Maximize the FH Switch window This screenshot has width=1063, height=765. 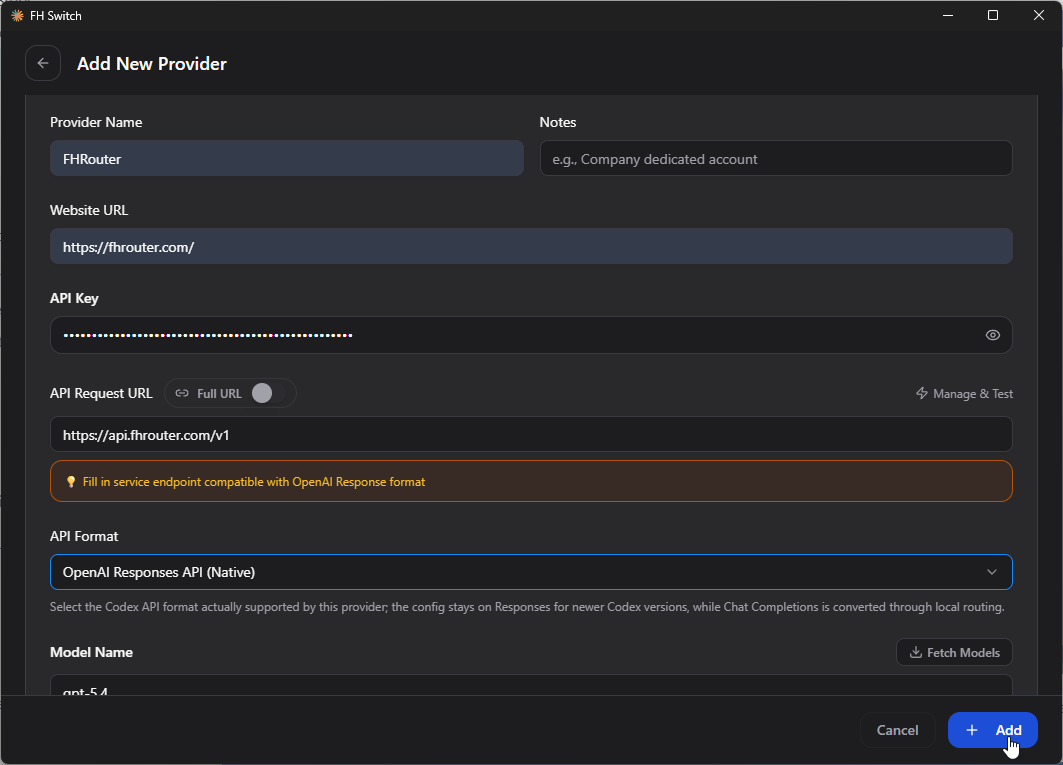(992, 15)
